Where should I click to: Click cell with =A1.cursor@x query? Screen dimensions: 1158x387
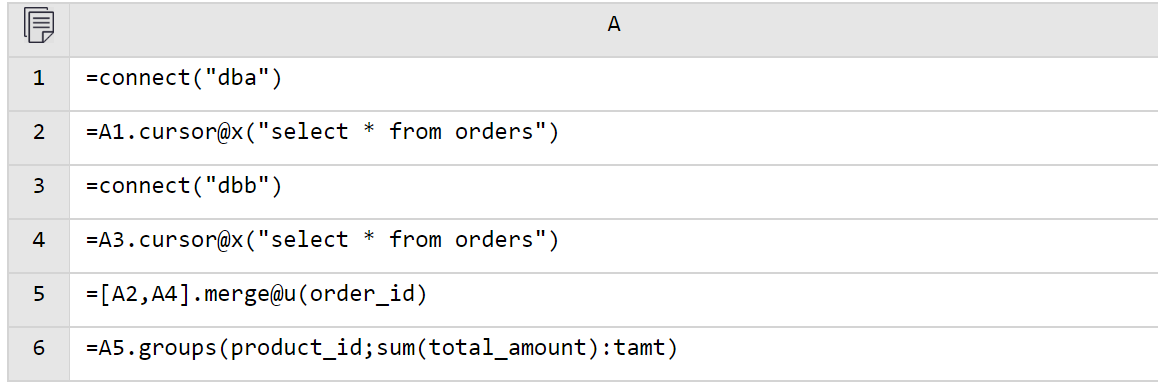(614, 137)
